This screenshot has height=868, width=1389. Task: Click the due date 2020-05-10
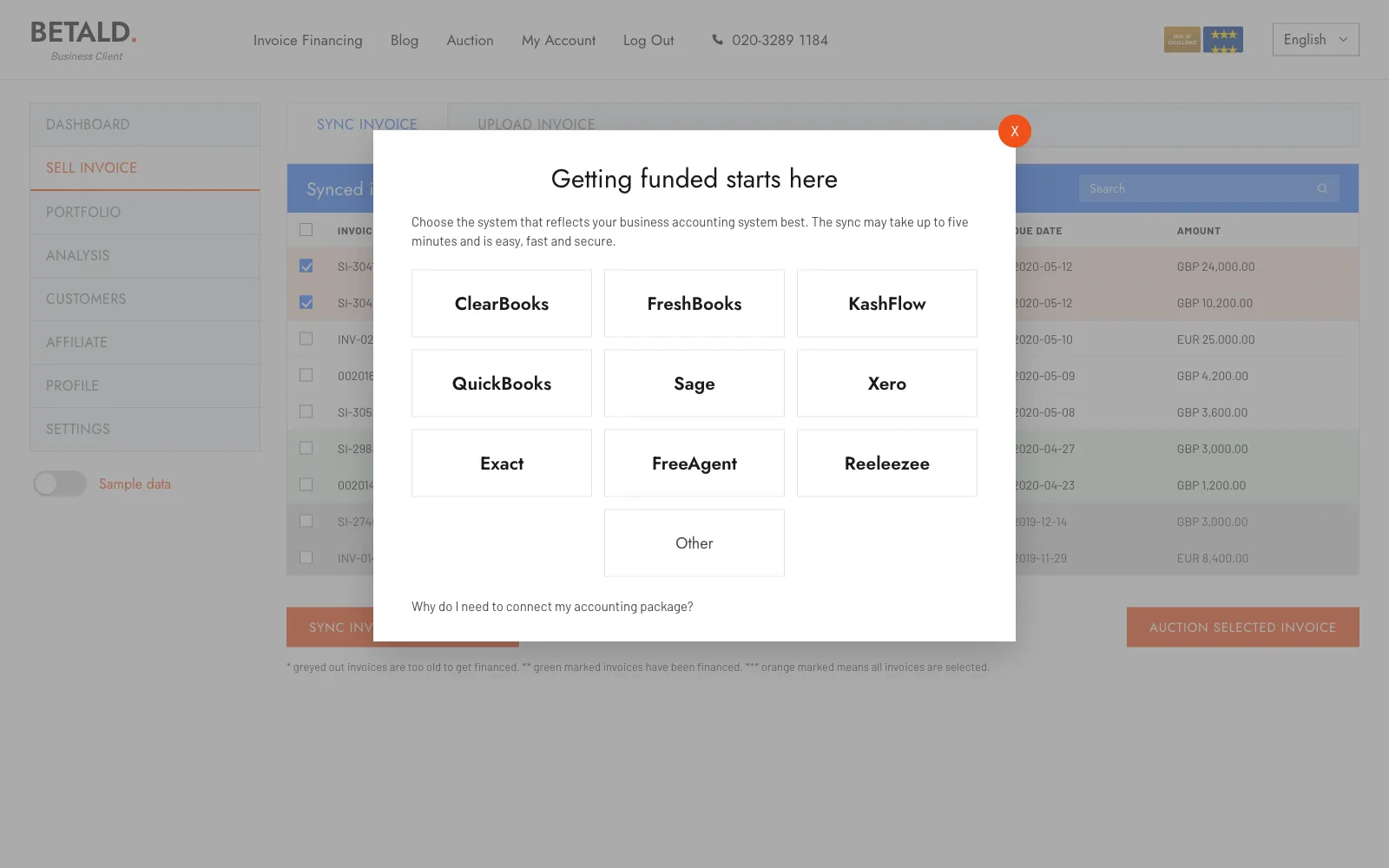1044,339
